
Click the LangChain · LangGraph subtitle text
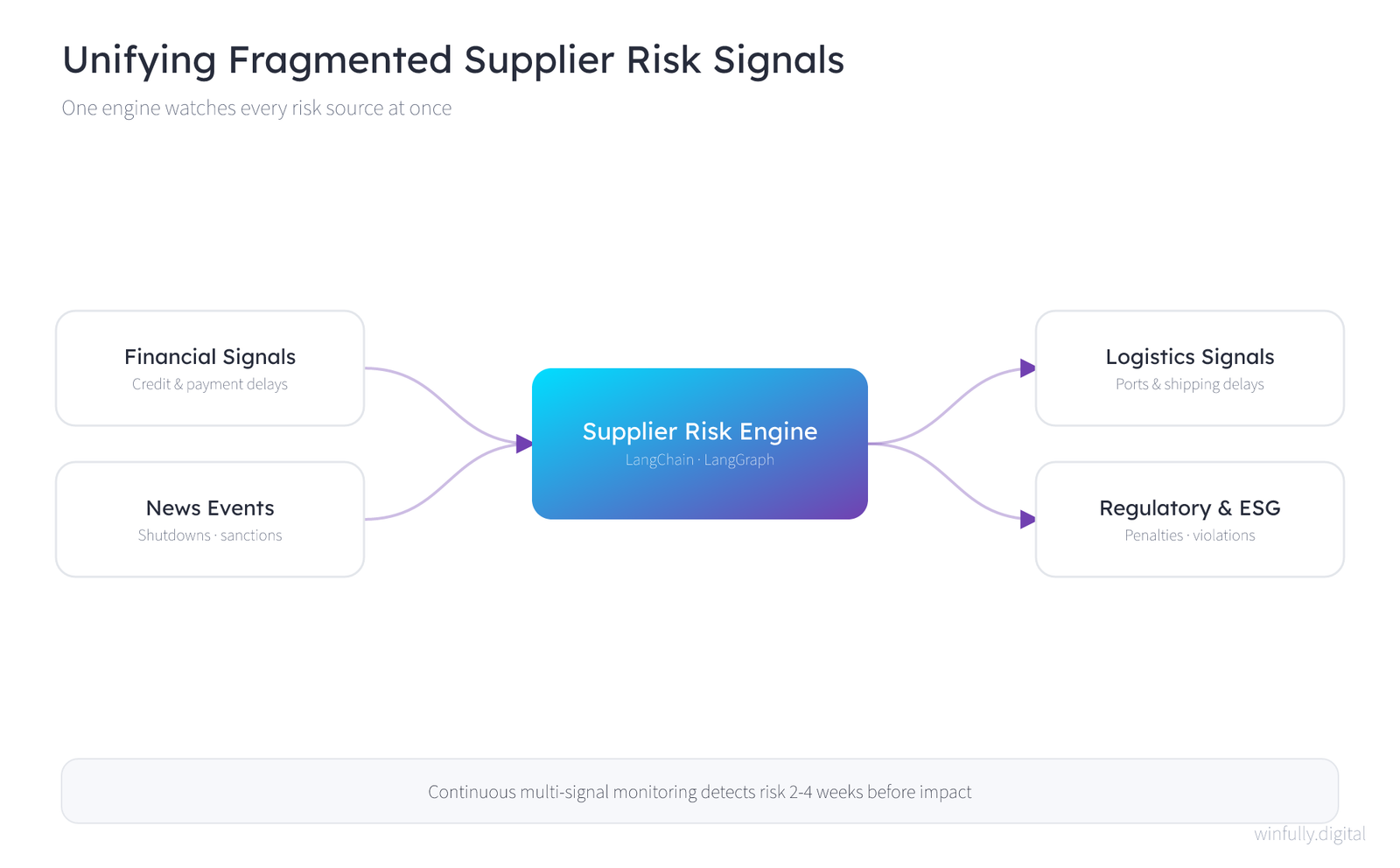tap(700, 460)
